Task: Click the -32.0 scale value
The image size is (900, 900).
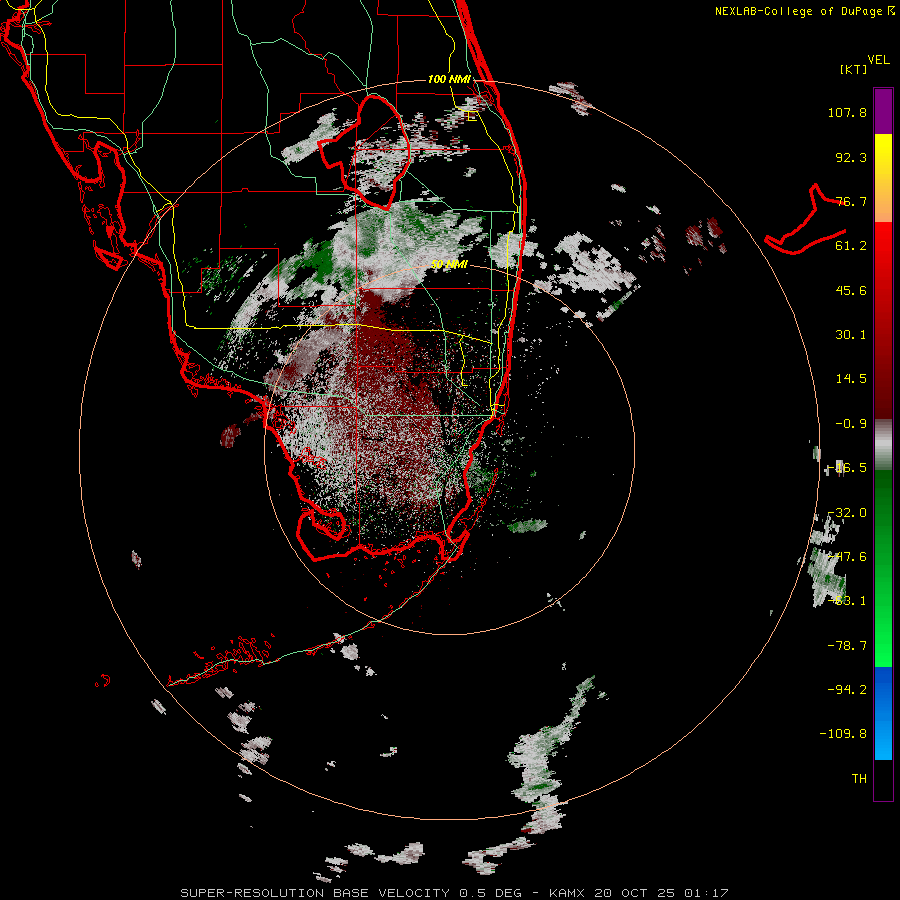Action: click(x=847, y=513)
